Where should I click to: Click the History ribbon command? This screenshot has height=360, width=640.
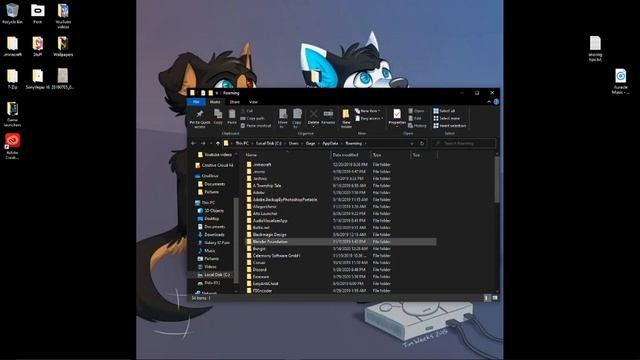(417, 126)
